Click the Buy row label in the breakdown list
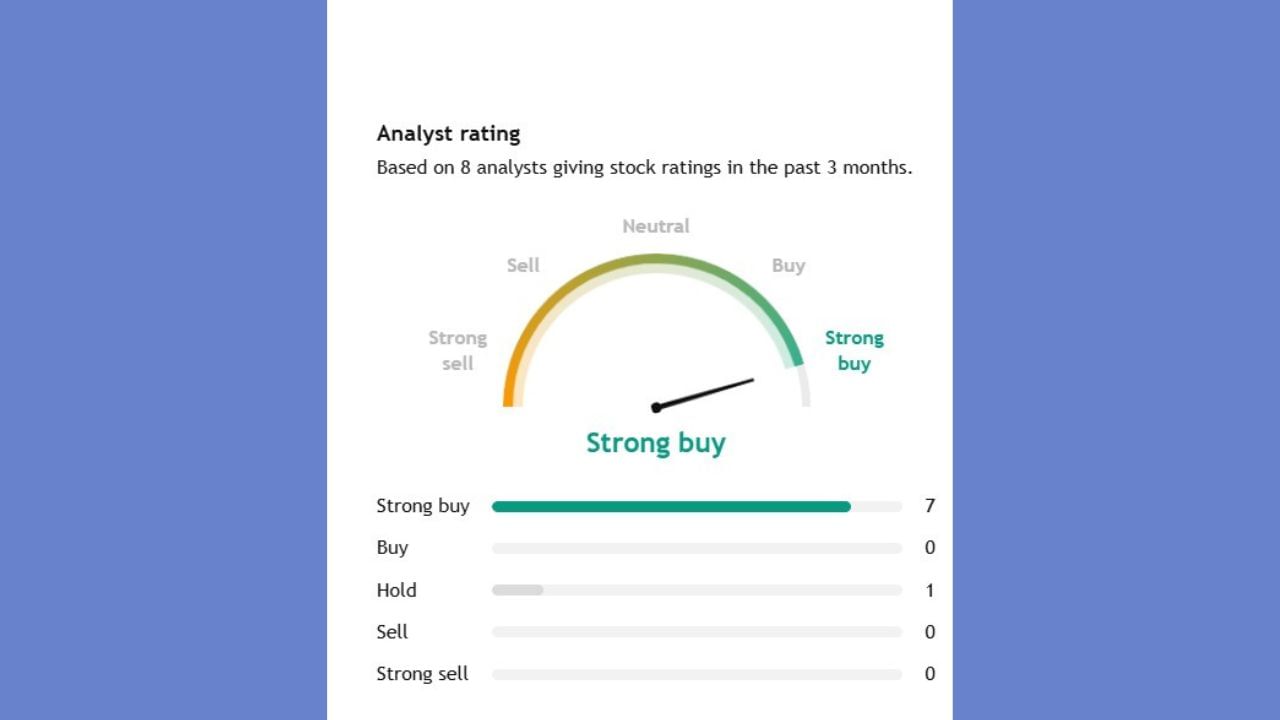Screen dimensions: 1280x720 [392, 548]
